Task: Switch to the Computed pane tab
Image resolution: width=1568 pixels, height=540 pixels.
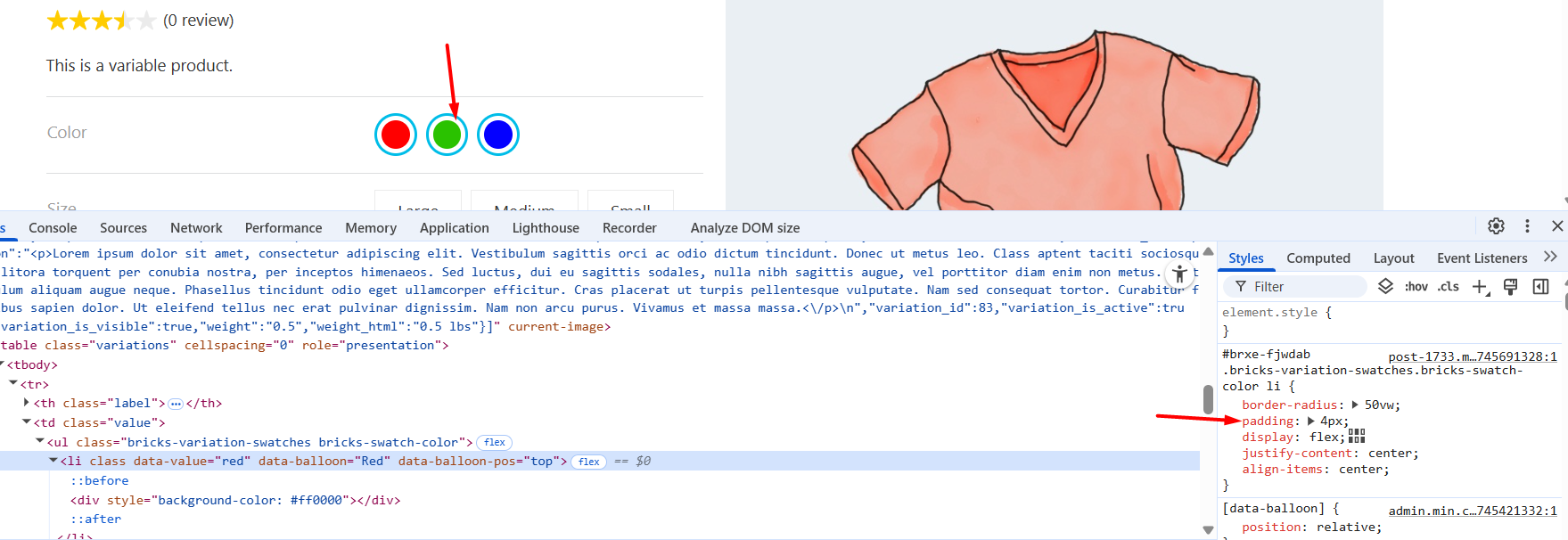Action: (1318, 258)
